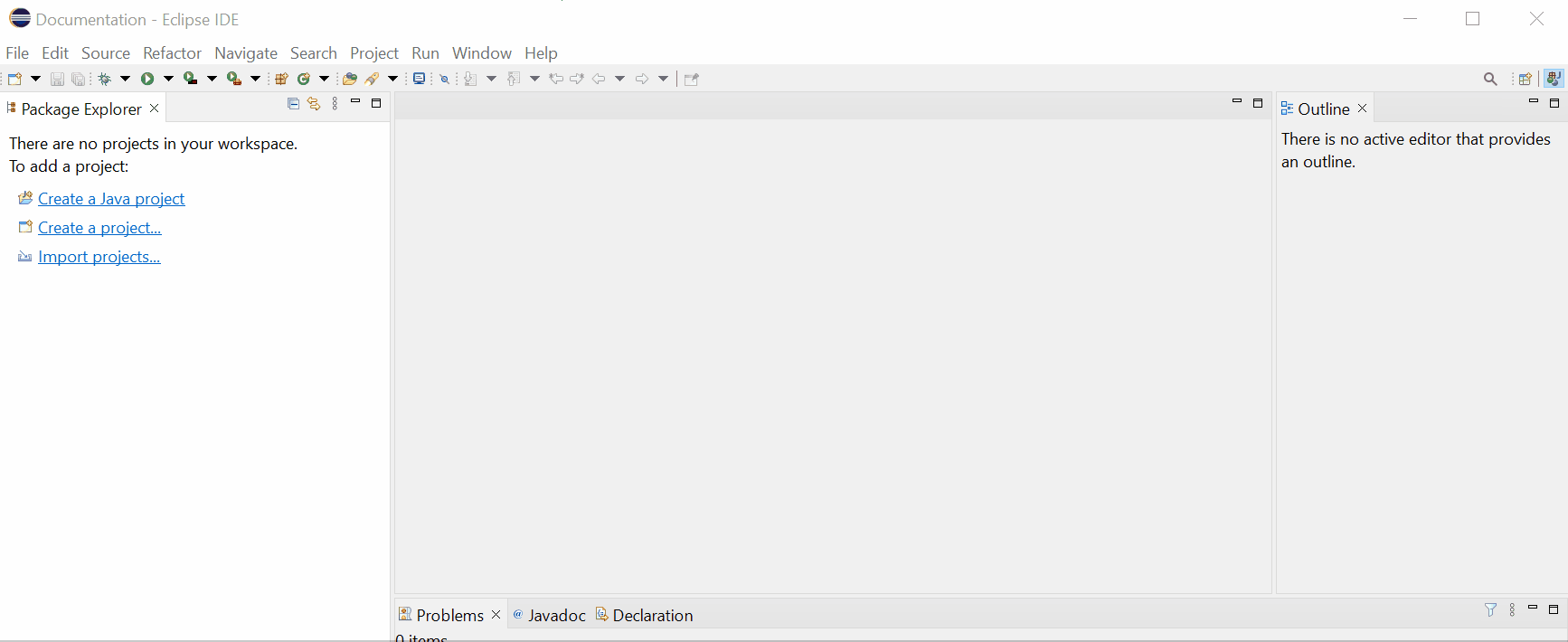The height and width of the screenshot is (642, 1568).
Task: Click the Open Perspective icon
Action: [1525, 79]
